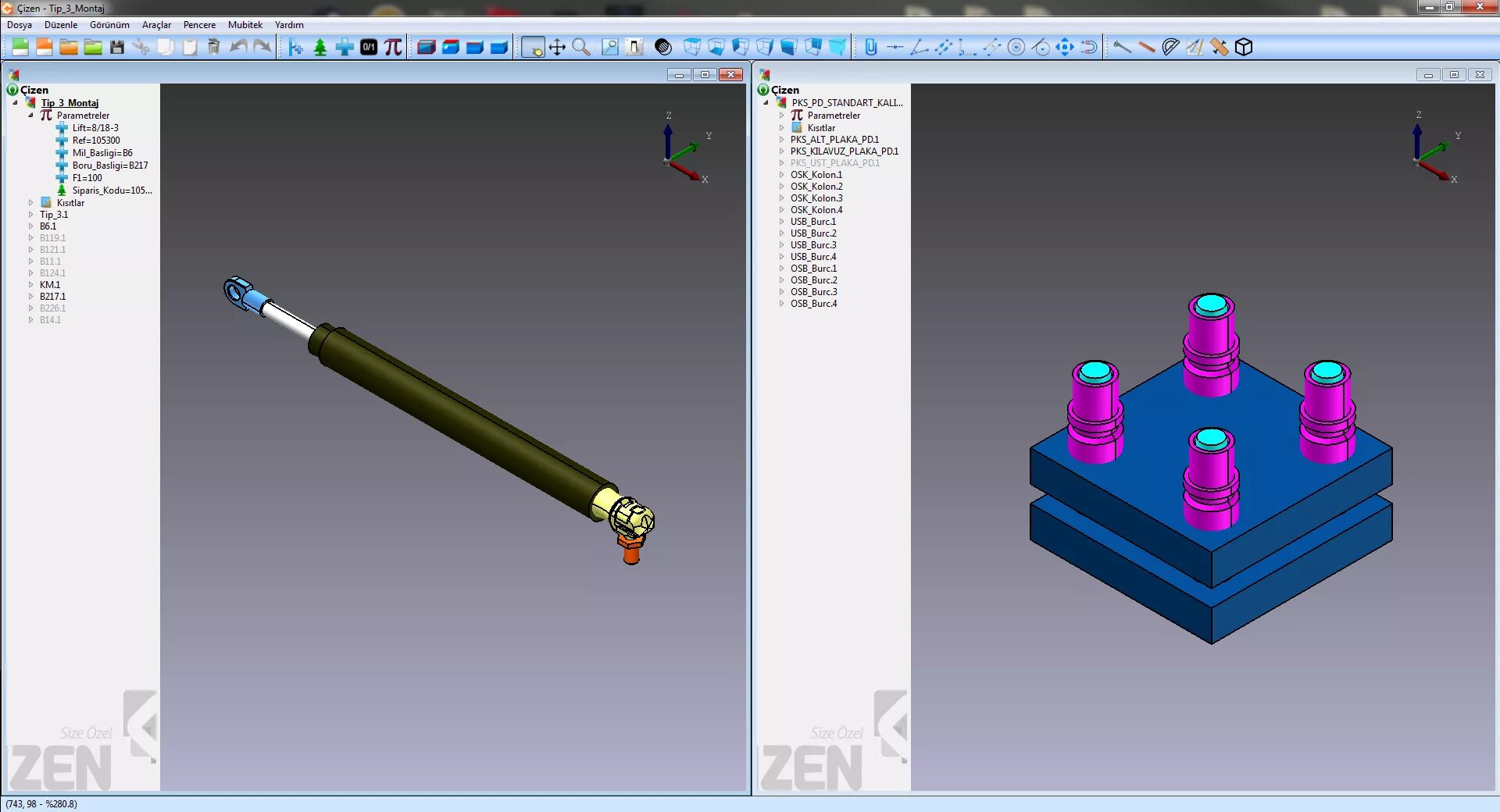Image resolution: width=1500 pixels, height=812 pixels.
Task: Select PKS_KILAVUZ_PLAKA_PD.1 in right tree
Action: pyautogui.click(x=845, y=151)
